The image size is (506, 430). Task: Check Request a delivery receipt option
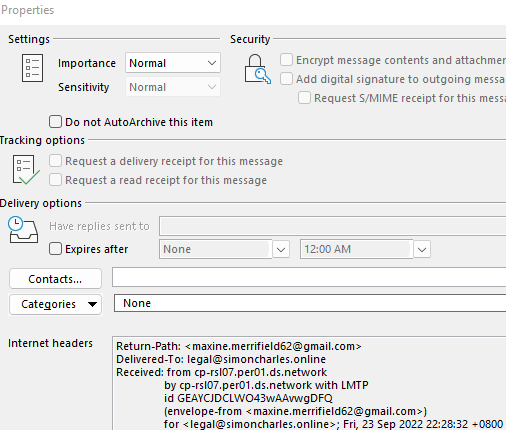pyautogui.click(x=55, y=161)
